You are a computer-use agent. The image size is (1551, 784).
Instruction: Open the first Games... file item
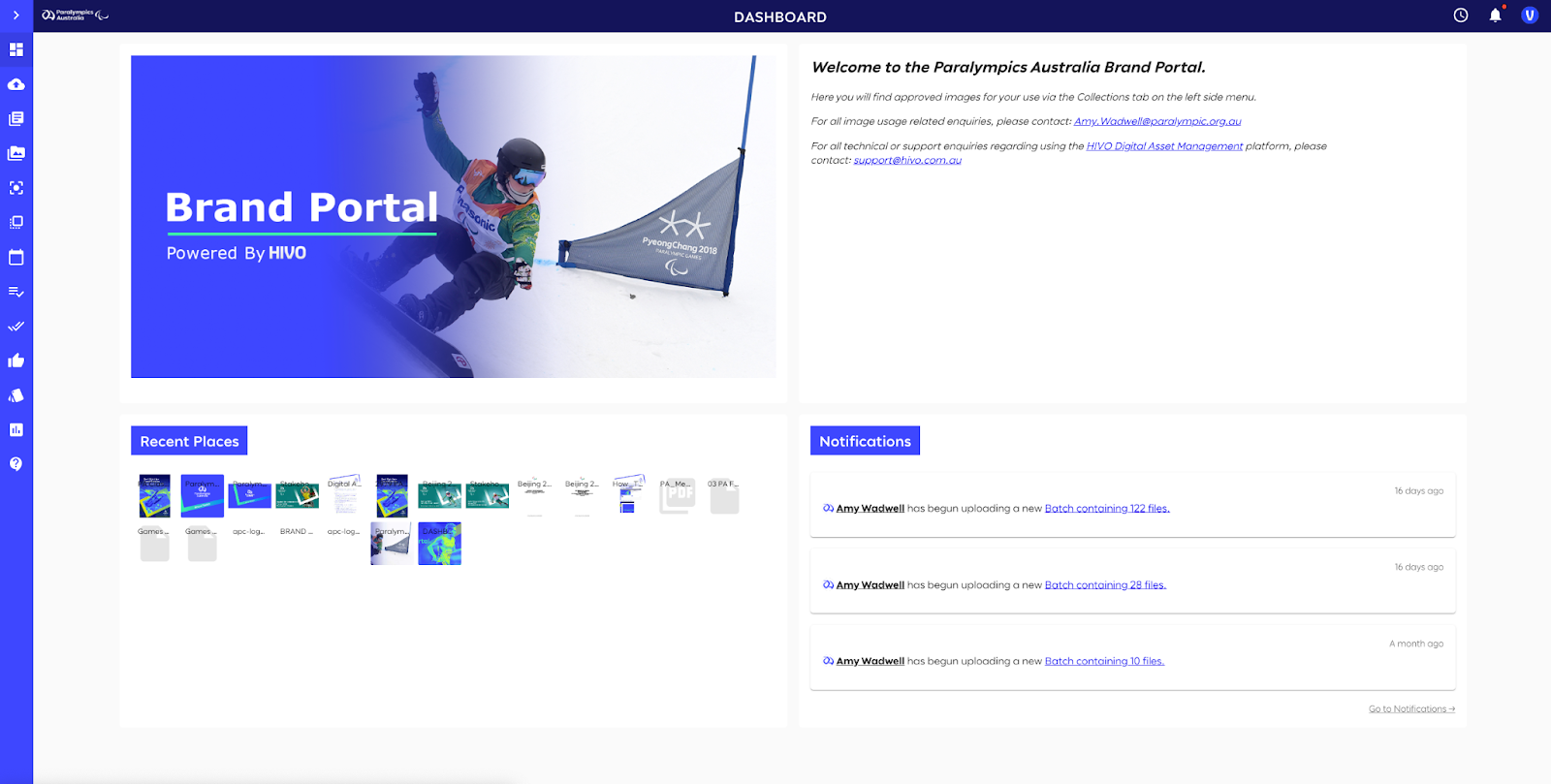tap(154, 544)
